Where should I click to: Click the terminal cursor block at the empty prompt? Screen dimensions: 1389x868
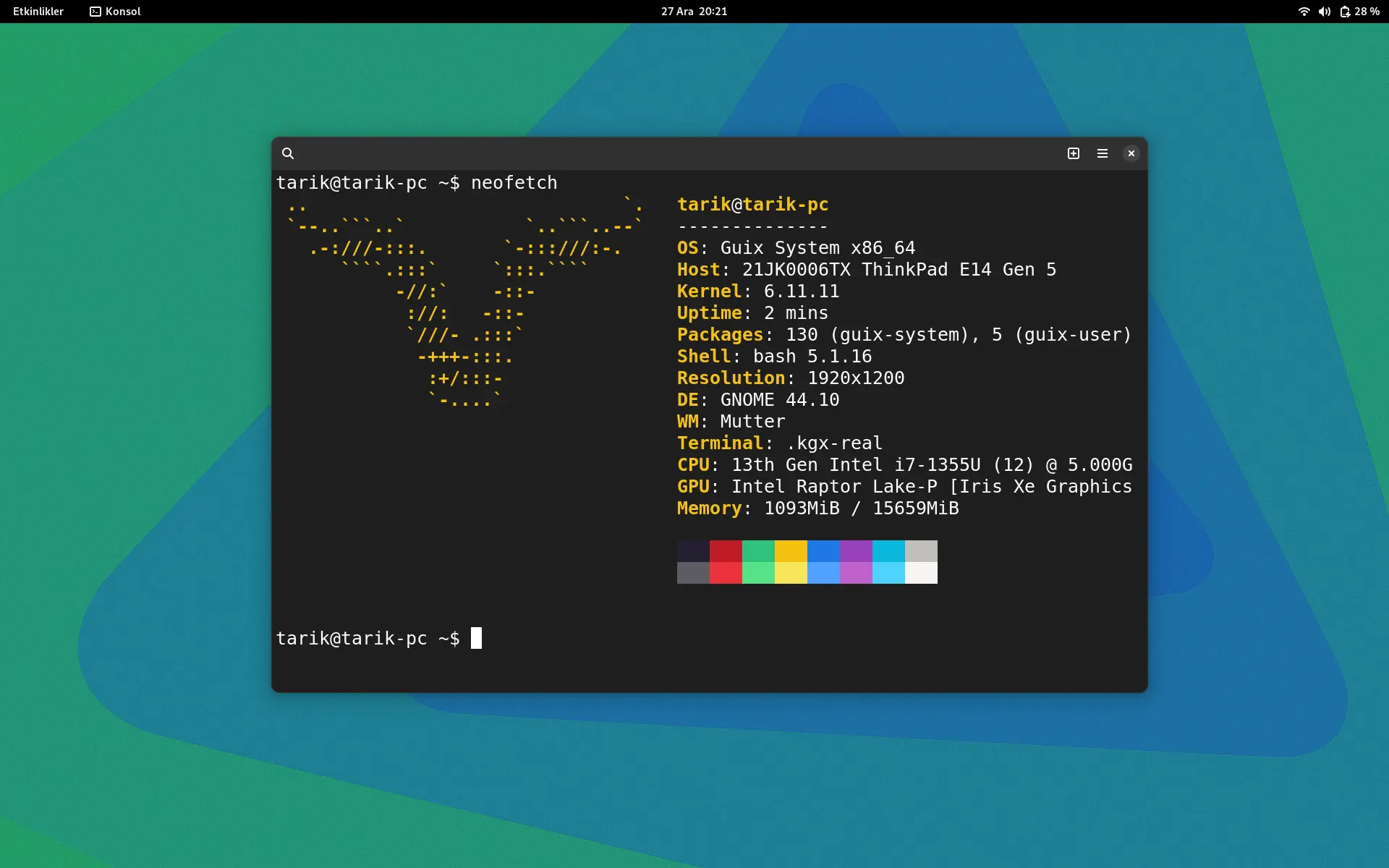[x=476, y=638]
